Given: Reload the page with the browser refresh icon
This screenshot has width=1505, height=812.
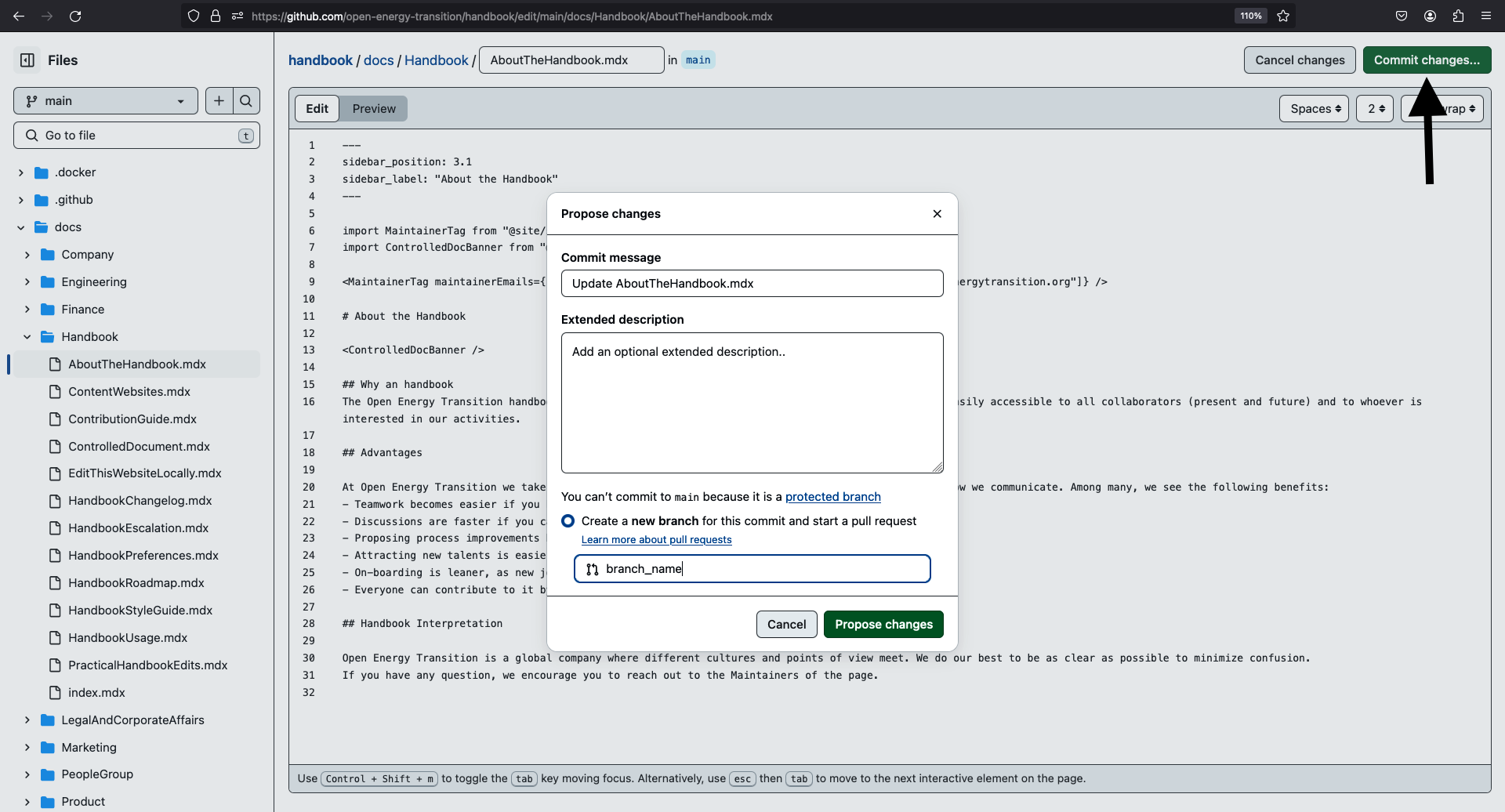Looking at the screenshot, I should pyautogui.click(x=75, y=16).
